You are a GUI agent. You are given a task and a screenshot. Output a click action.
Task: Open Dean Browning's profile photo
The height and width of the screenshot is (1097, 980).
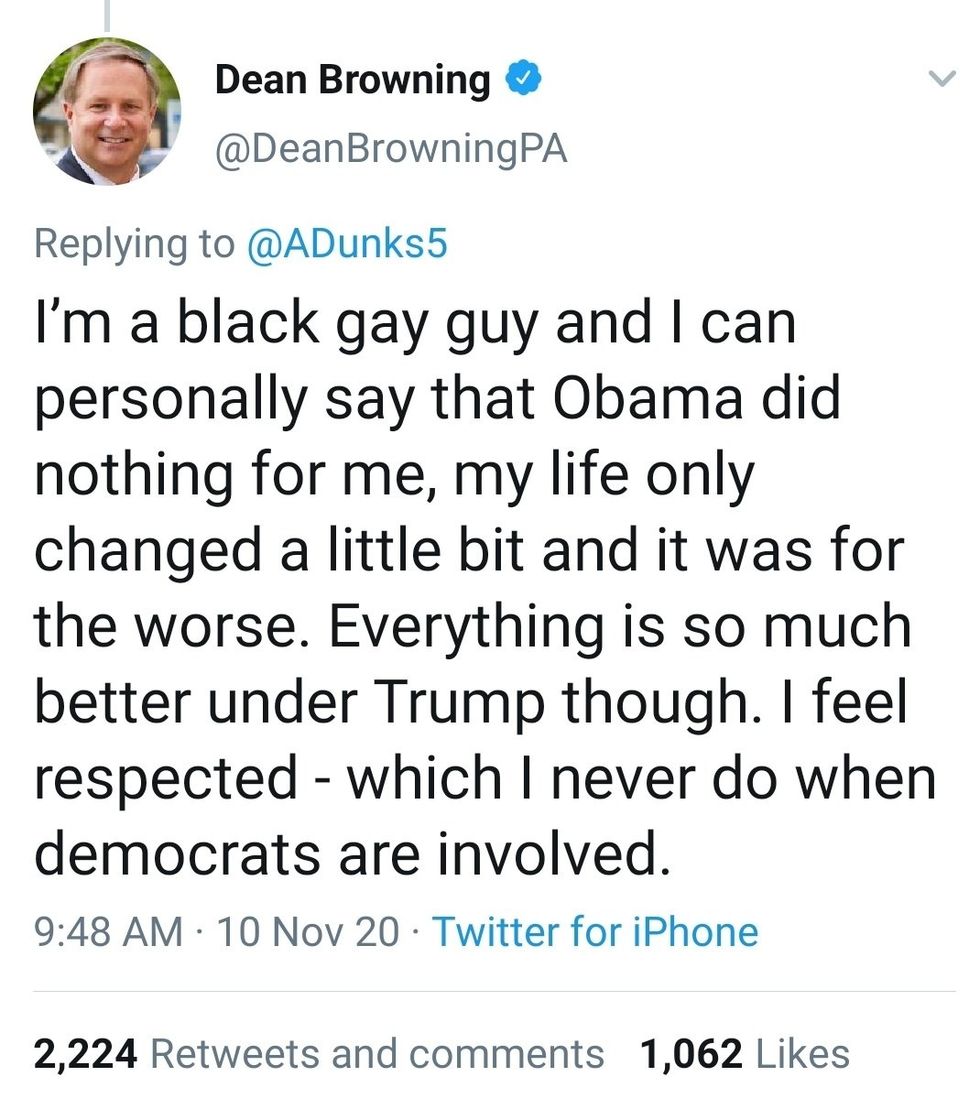[x=107, y=111]
